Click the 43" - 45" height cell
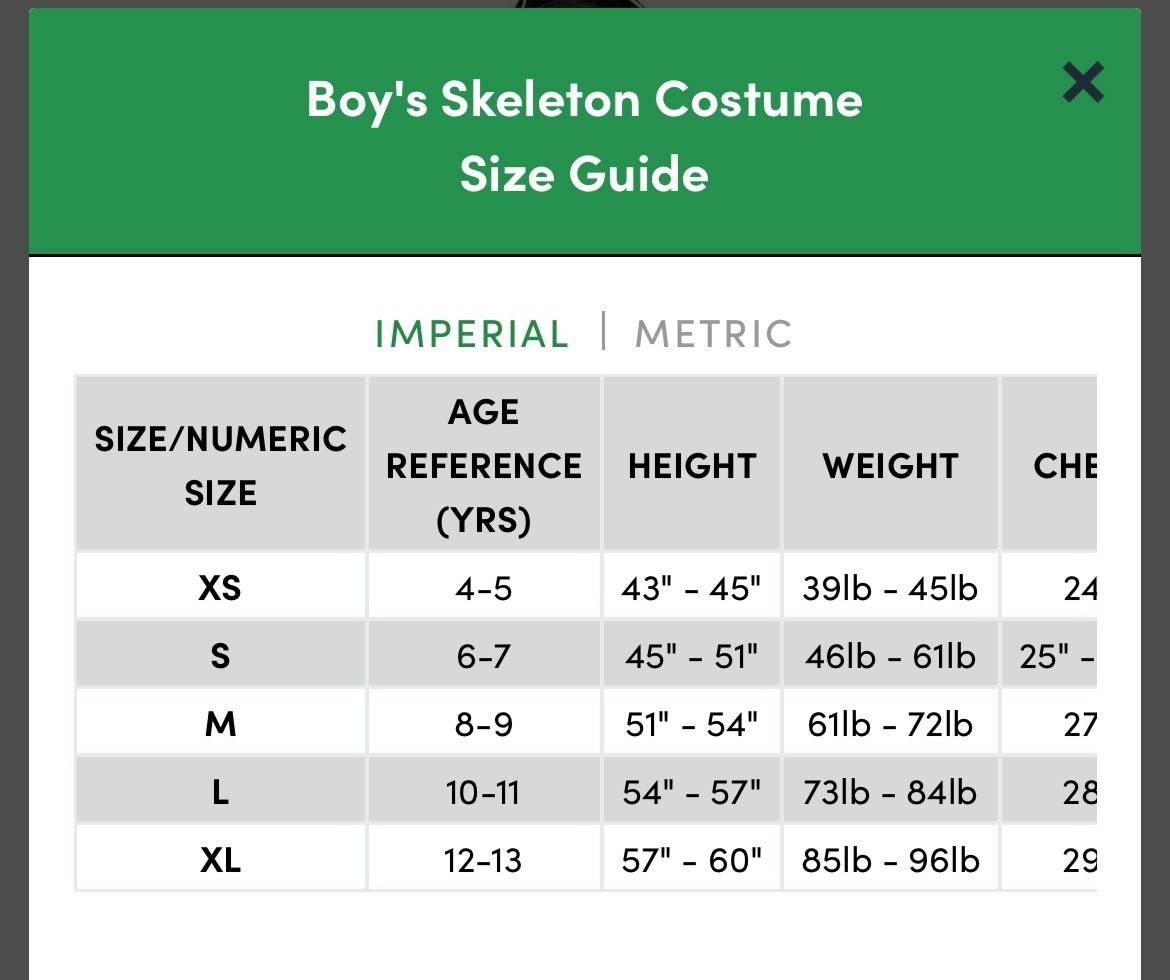1170x980 pixels. [x=691, y=588]
